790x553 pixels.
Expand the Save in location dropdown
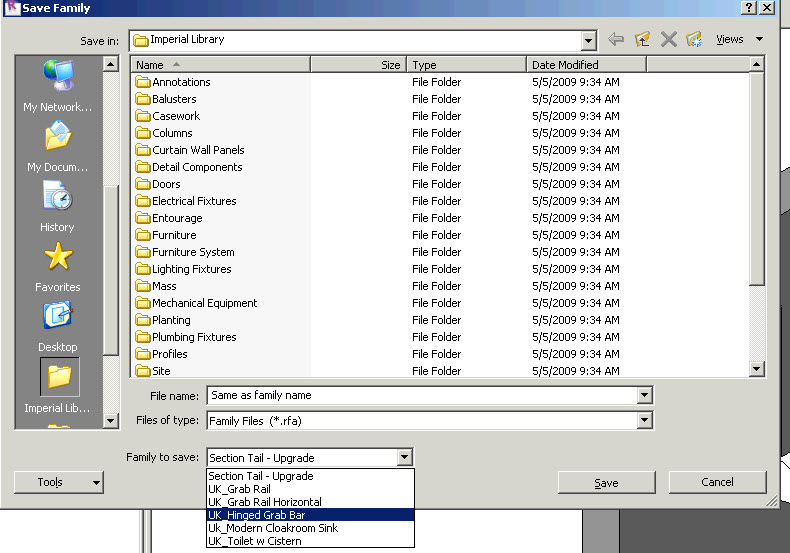click(588, 41)
